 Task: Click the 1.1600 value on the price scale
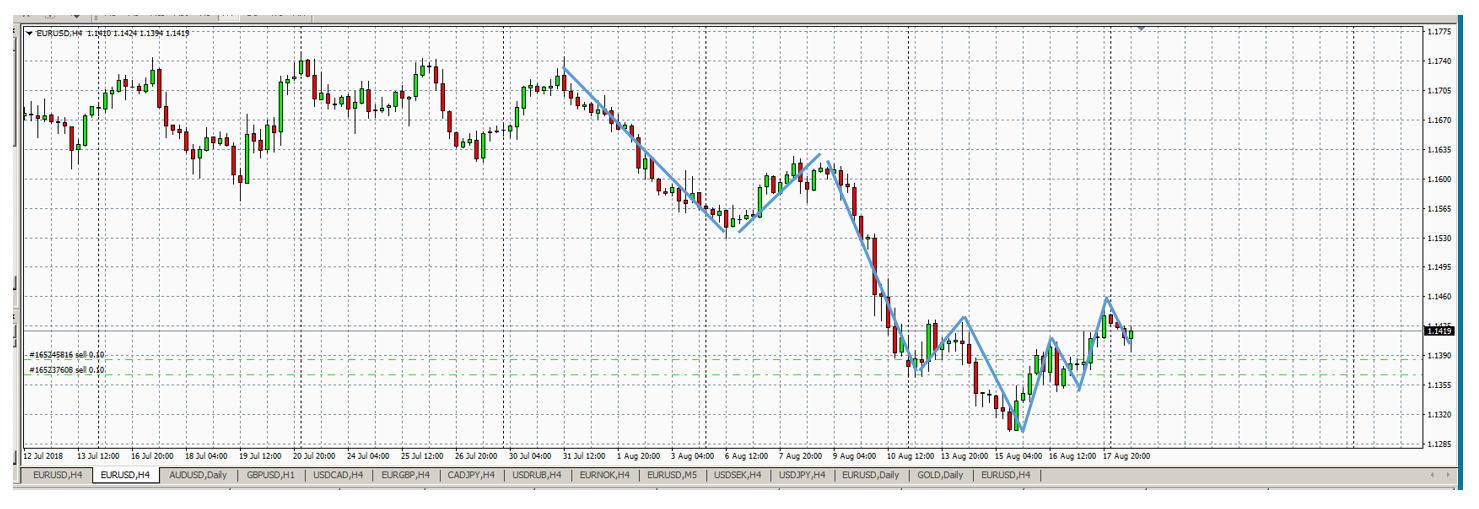pyautogui.click(x=1439, y=180)
